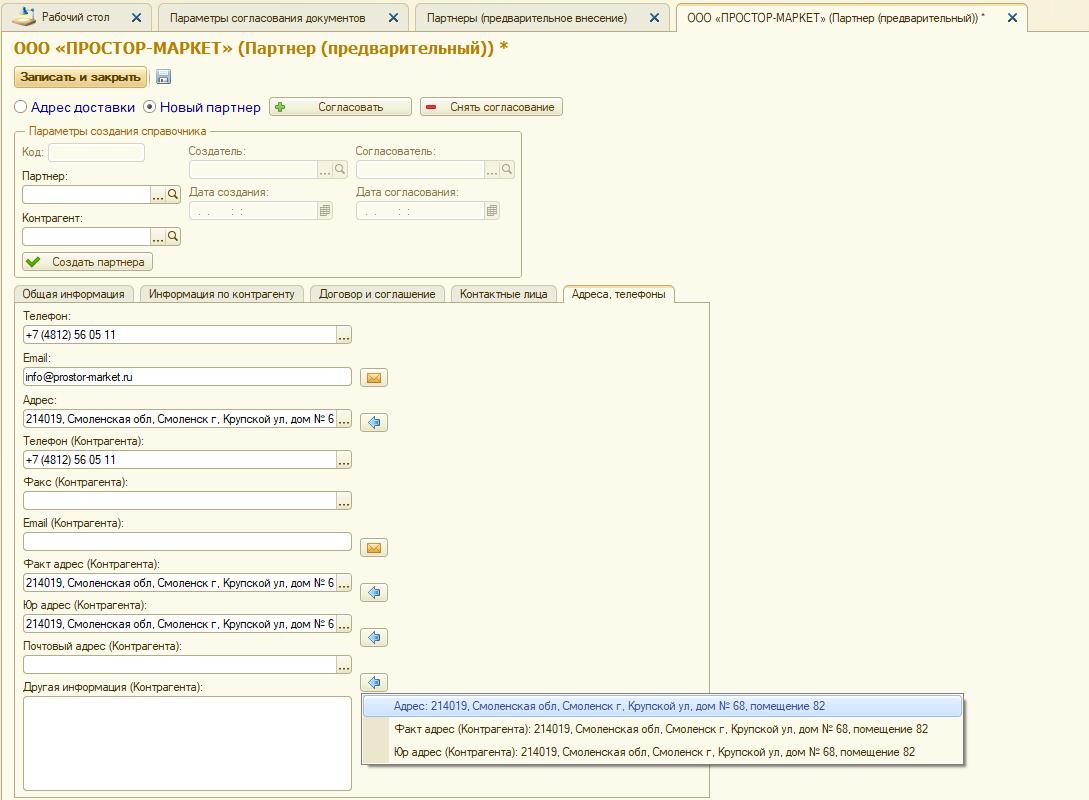Open the Договор и соглашение tab
Viewport: 1089px width, 800px height.
coord(376,294)
